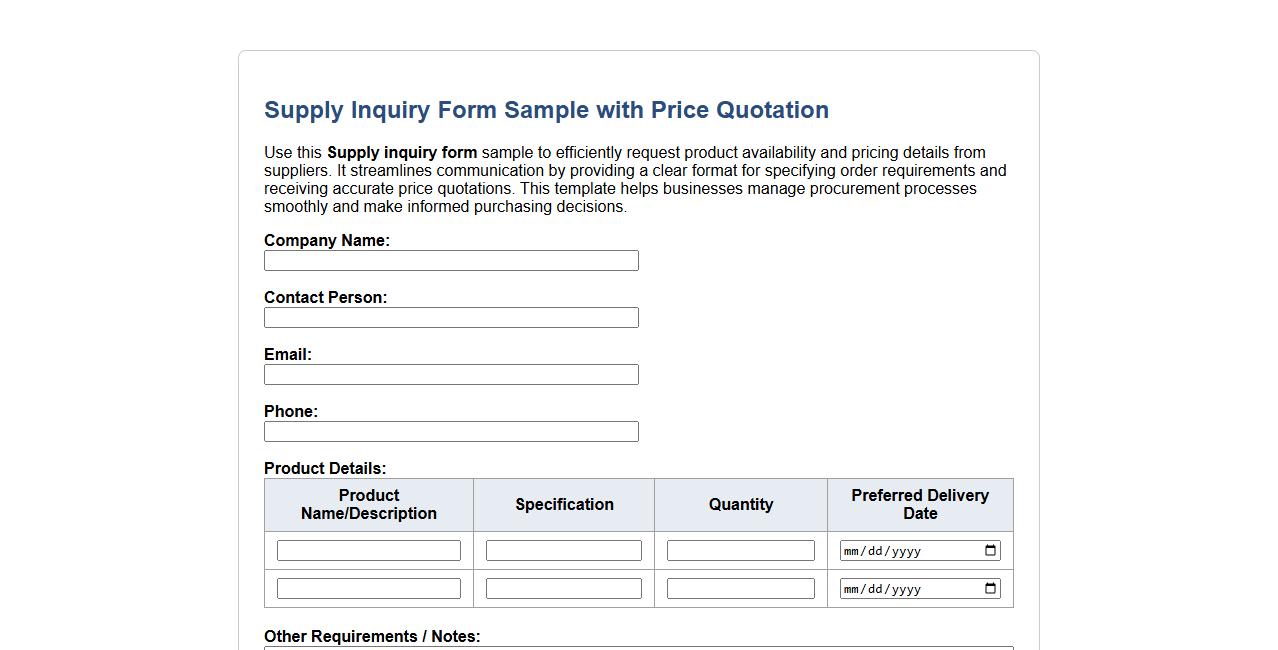Open the calendar picker for the second delivery date
This screenshot has height=650, width=1278.
[989, 588]
